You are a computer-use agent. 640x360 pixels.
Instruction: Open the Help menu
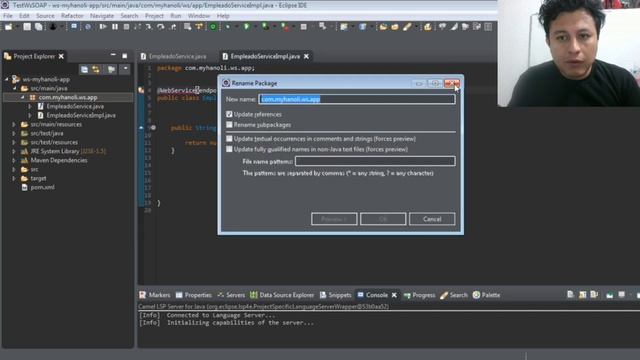[x=223, y=16]
